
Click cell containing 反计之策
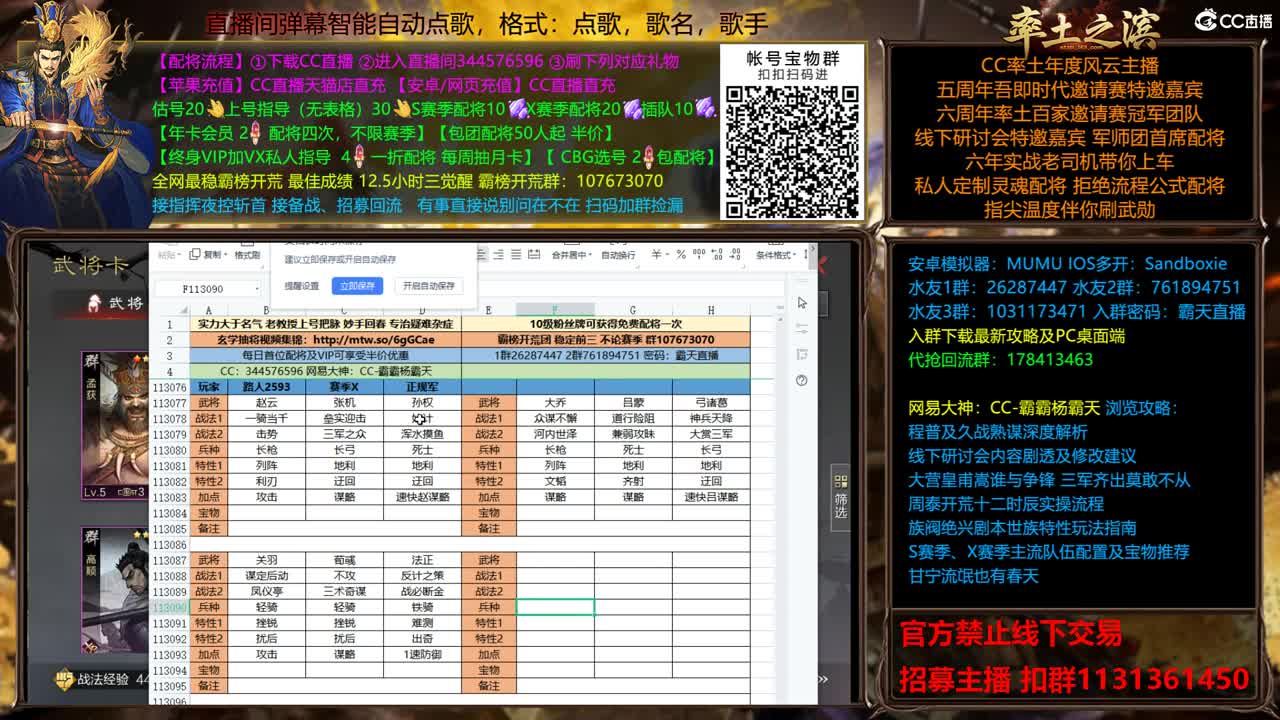tap(422, 576)
